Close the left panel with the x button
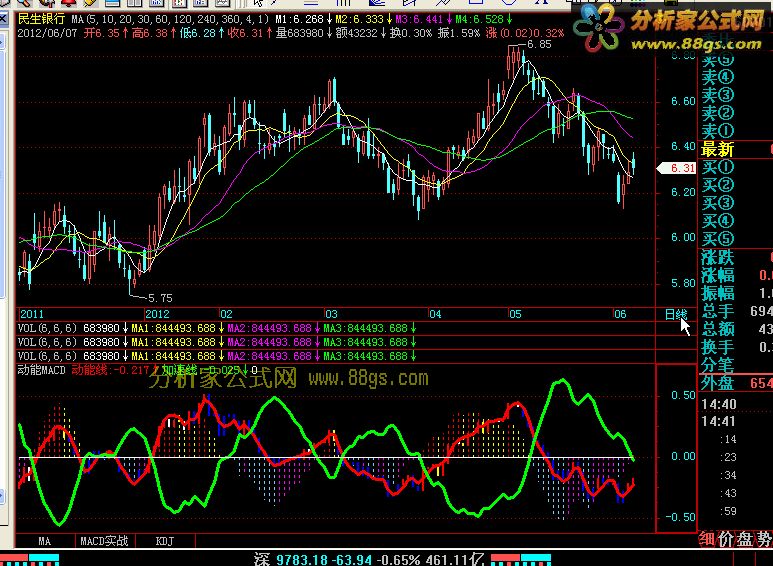The image size is (773, 566). (3, 20)
